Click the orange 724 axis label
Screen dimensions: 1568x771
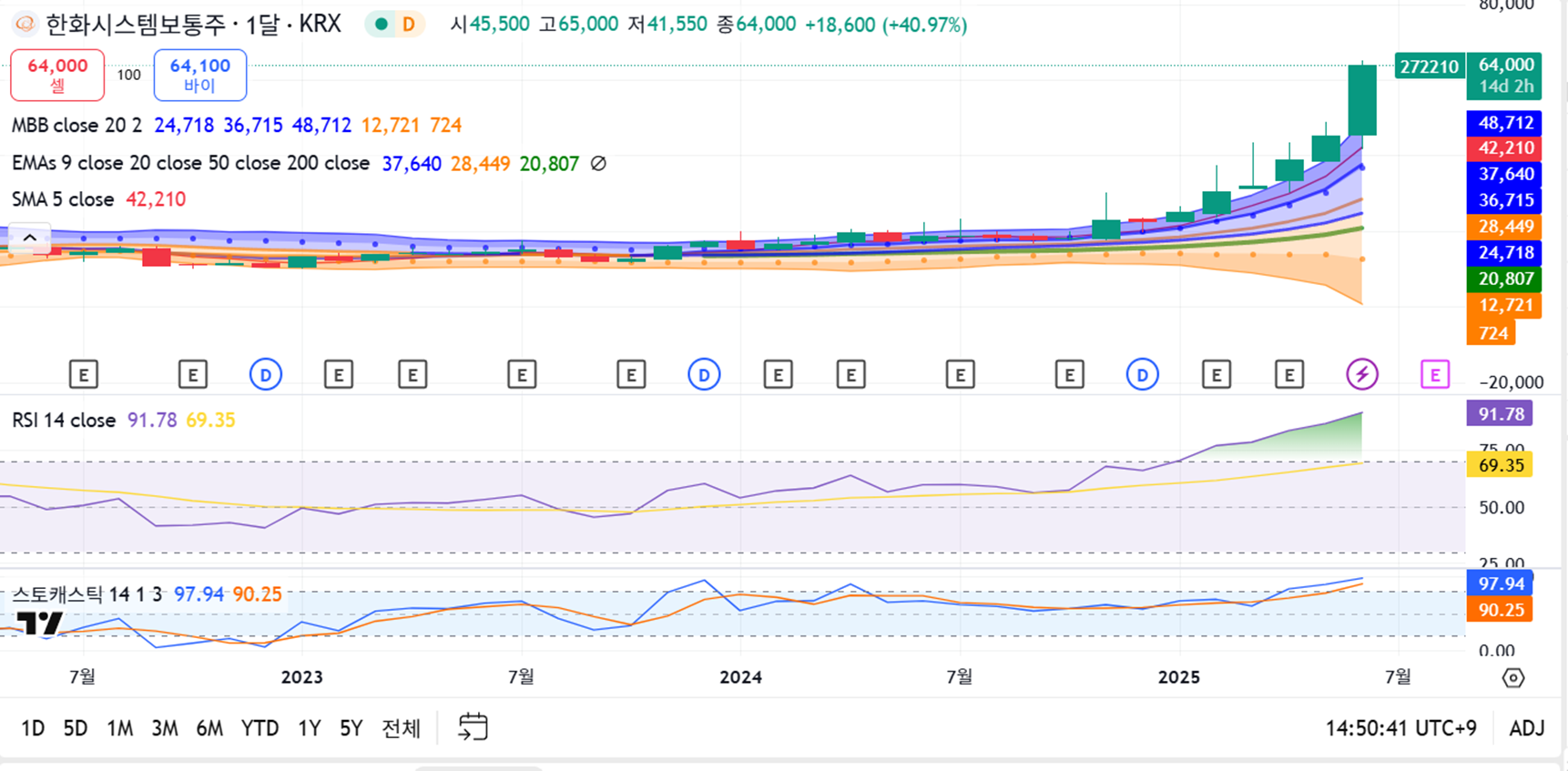pyautogui.click(x=1493, y=333)
